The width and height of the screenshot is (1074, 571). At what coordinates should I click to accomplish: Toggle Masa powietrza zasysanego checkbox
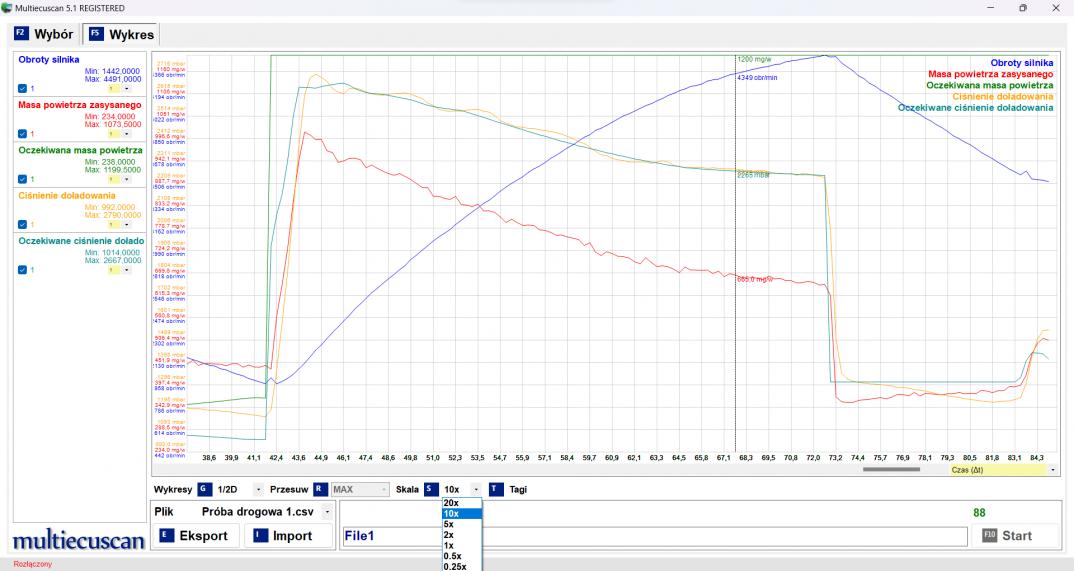[x=22, y=134]
